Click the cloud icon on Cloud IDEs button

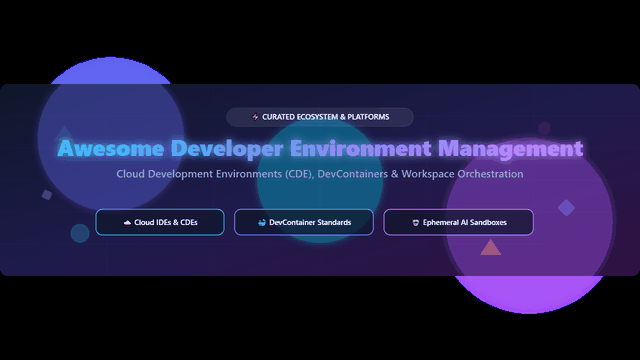tap(127, 222)
